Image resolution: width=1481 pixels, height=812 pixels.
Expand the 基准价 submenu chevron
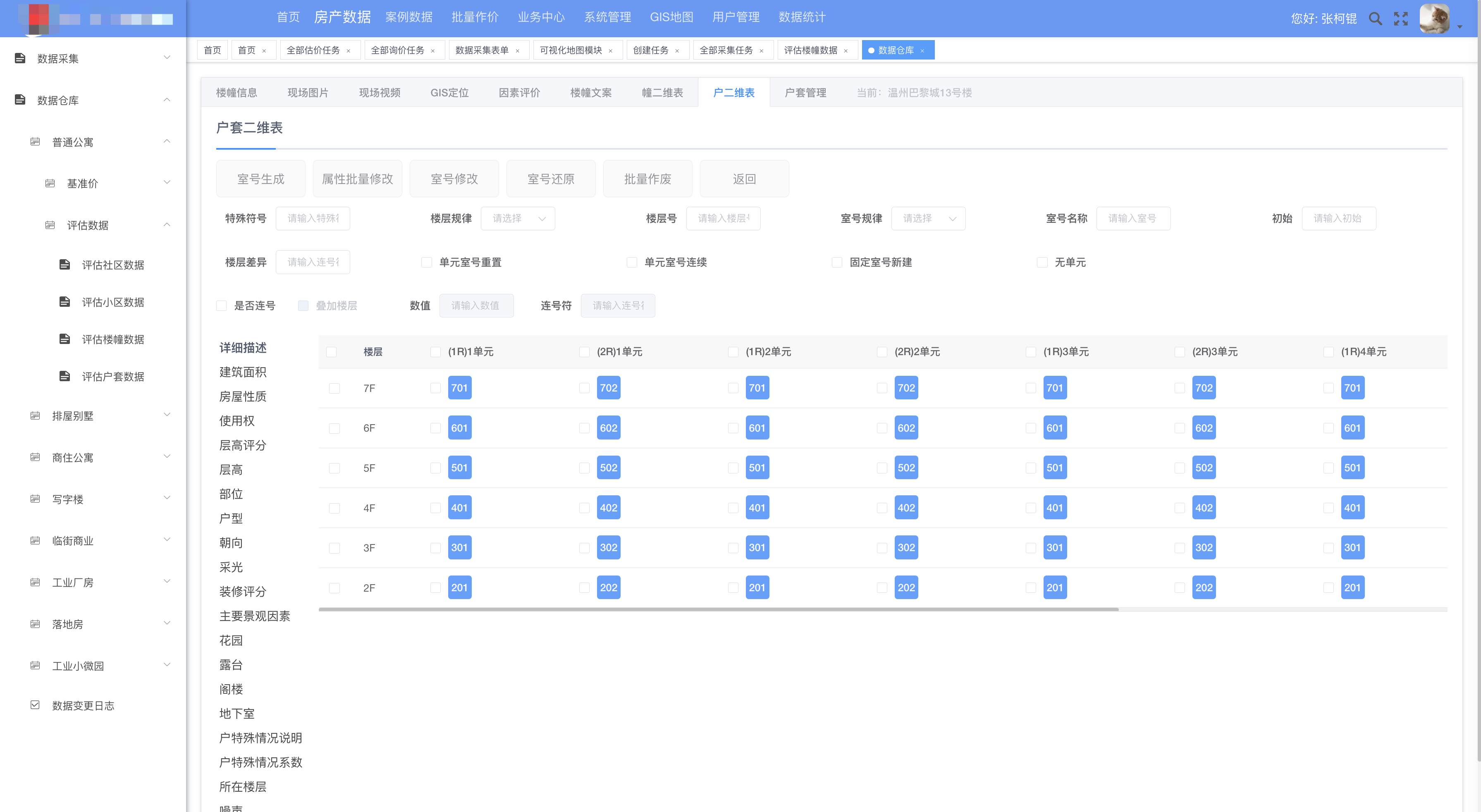click(x=167, y=182)
